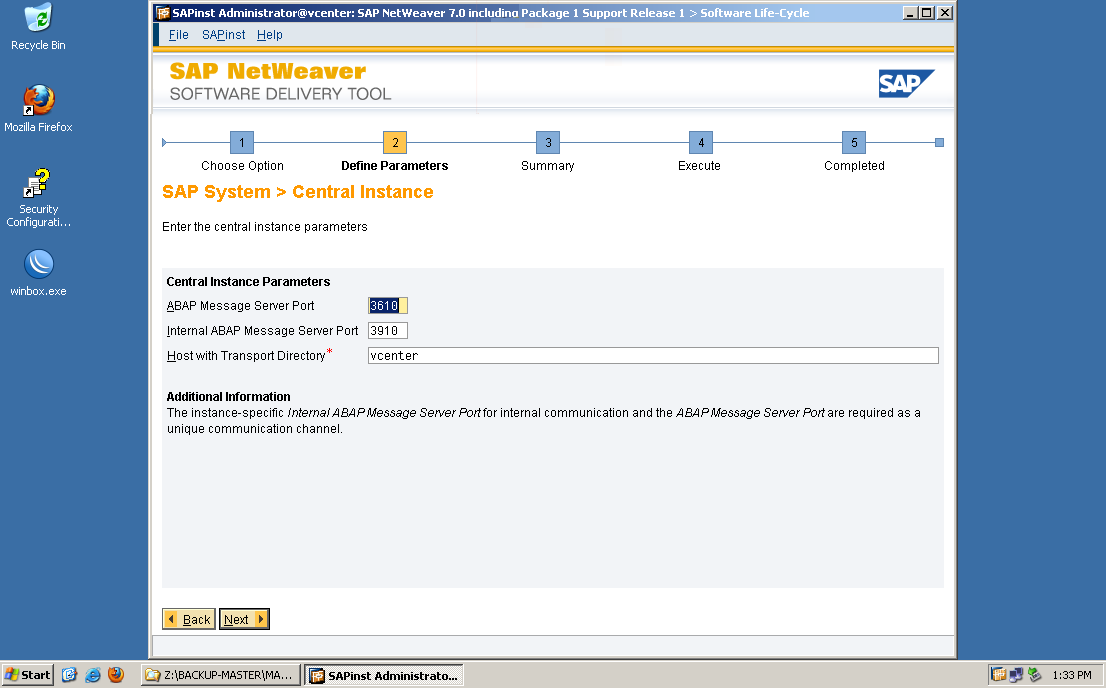Image resolution: width=1106 pixels, height=688 pixels.
Task: Click step 2 Define Parameters marker
Action: pyautogui.click(x=395, y=143)
